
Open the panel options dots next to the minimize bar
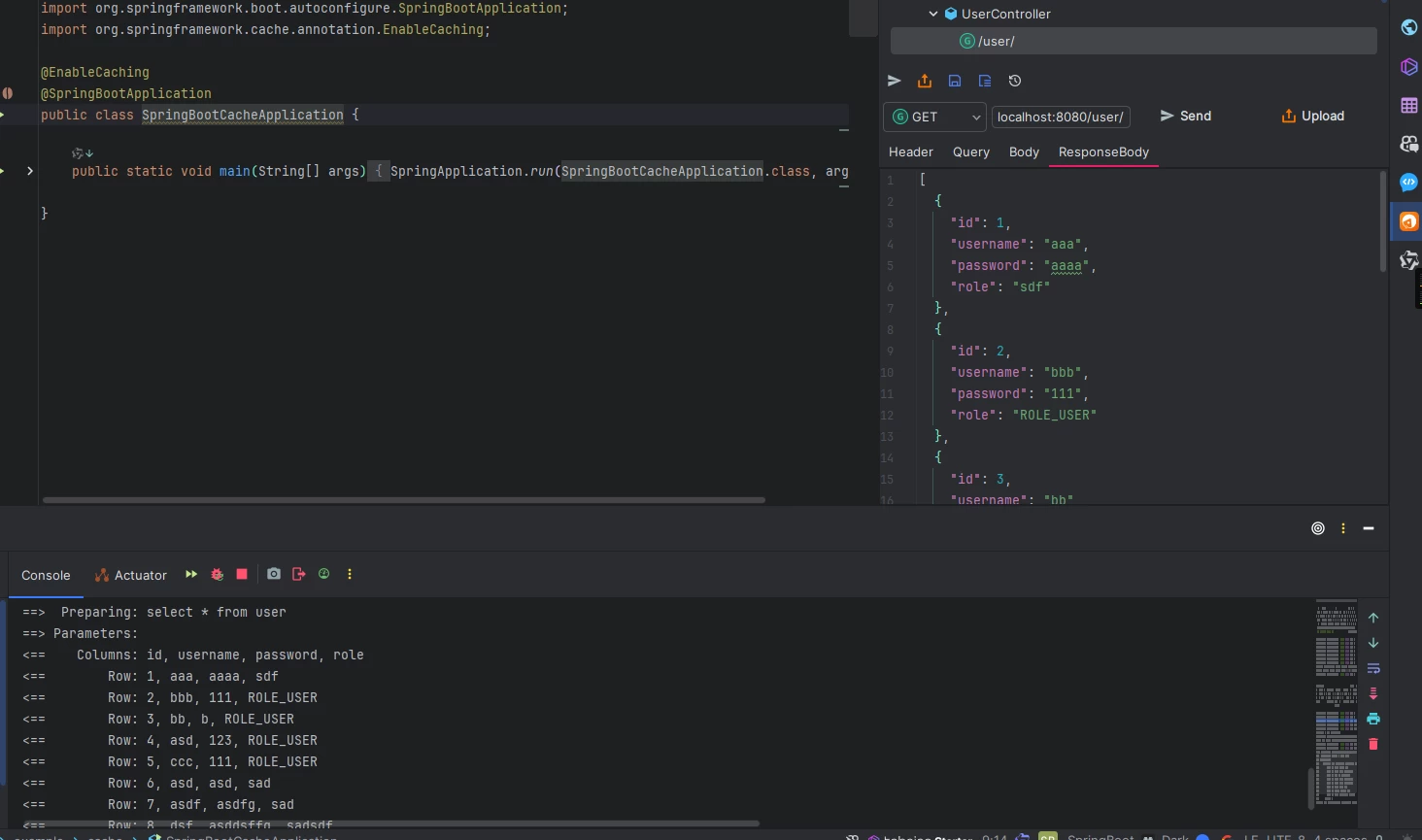[x=1343, y=528]
